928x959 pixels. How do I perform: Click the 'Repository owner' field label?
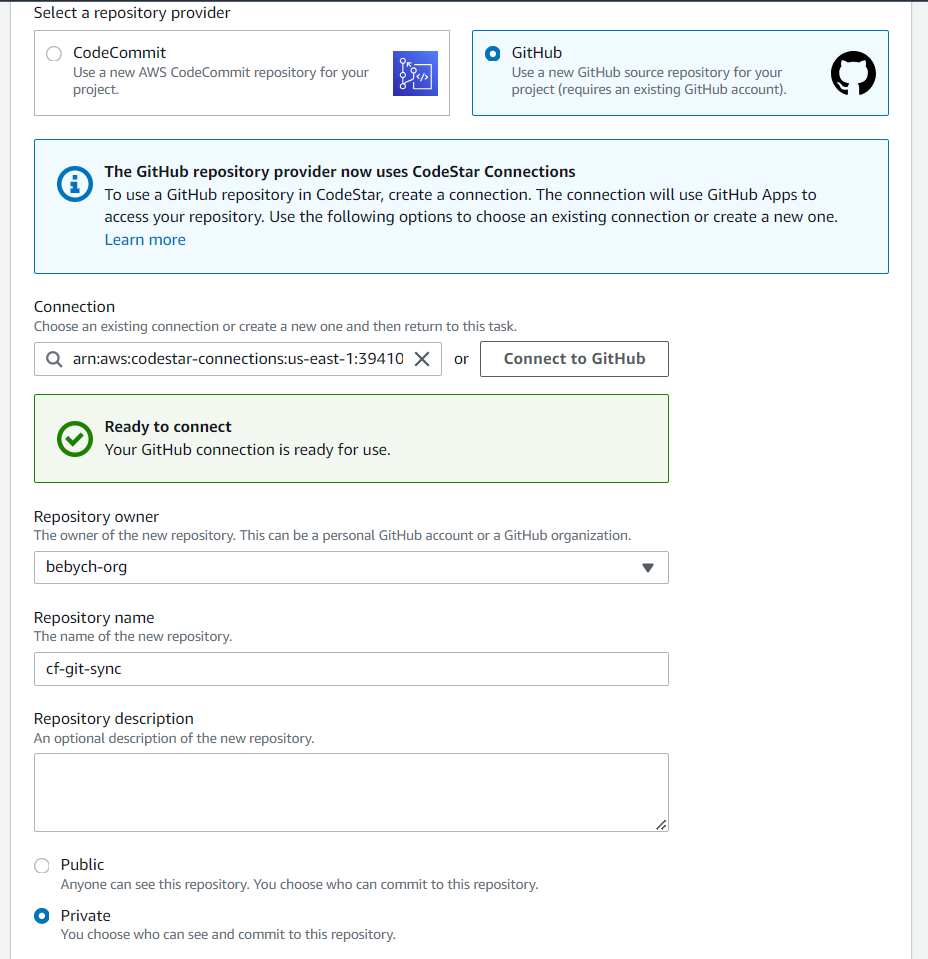[96, 517]
